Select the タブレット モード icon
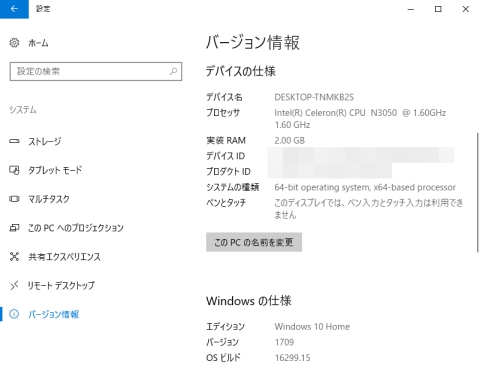 pyautogui.click(x=14, y=170)
